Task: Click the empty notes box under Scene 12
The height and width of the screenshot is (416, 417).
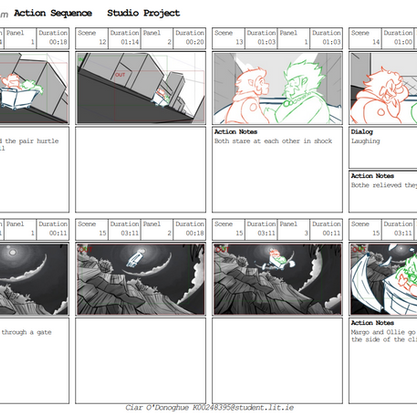Action: coord(141,169)
